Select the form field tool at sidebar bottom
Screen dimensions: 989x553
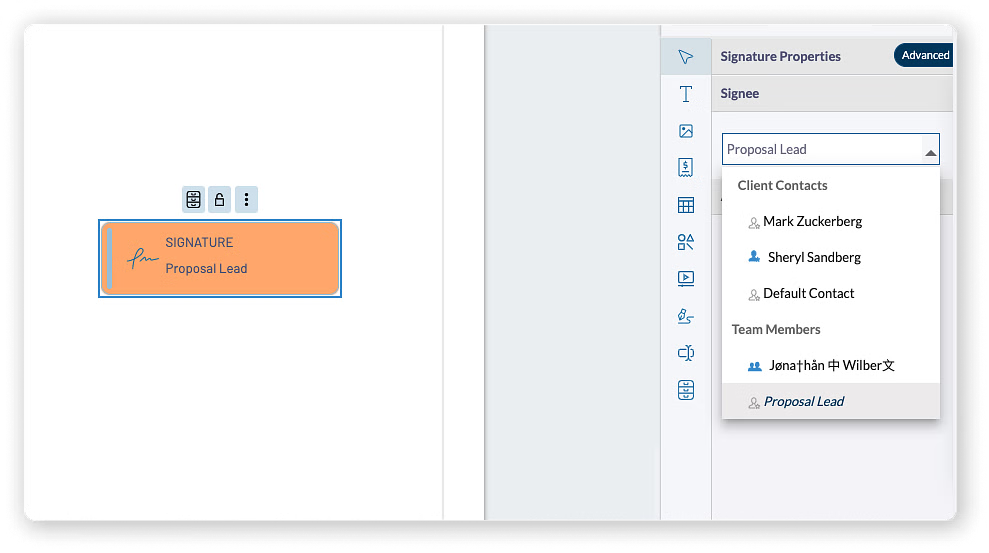pyautogui.click(x=686, y=390)
